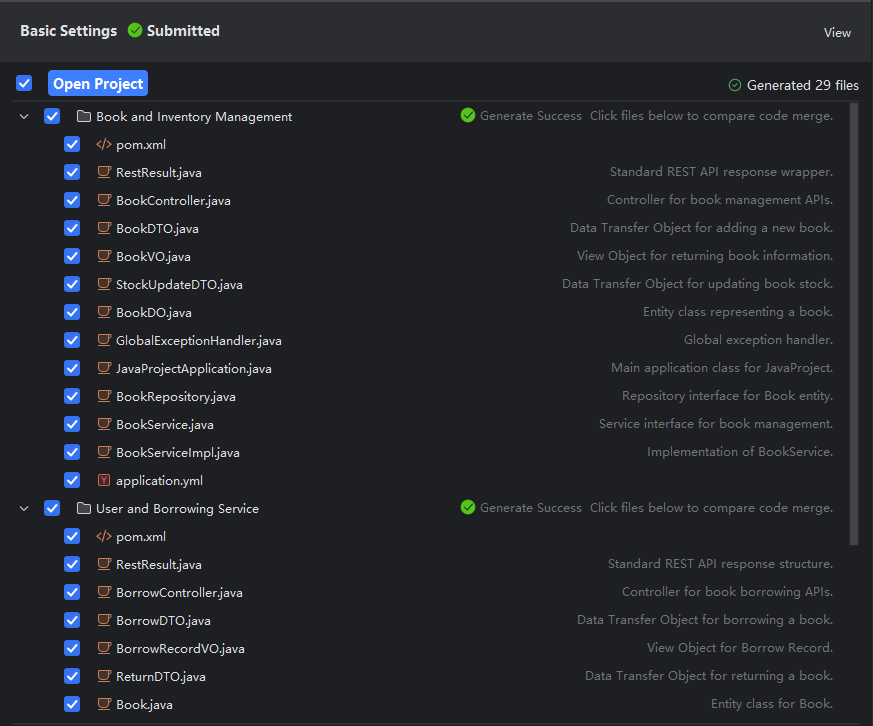The height and width of the screenshot is (726, 873).
Task: Open JavaProjectApplication.java file
Action: [x=193, y=369]
